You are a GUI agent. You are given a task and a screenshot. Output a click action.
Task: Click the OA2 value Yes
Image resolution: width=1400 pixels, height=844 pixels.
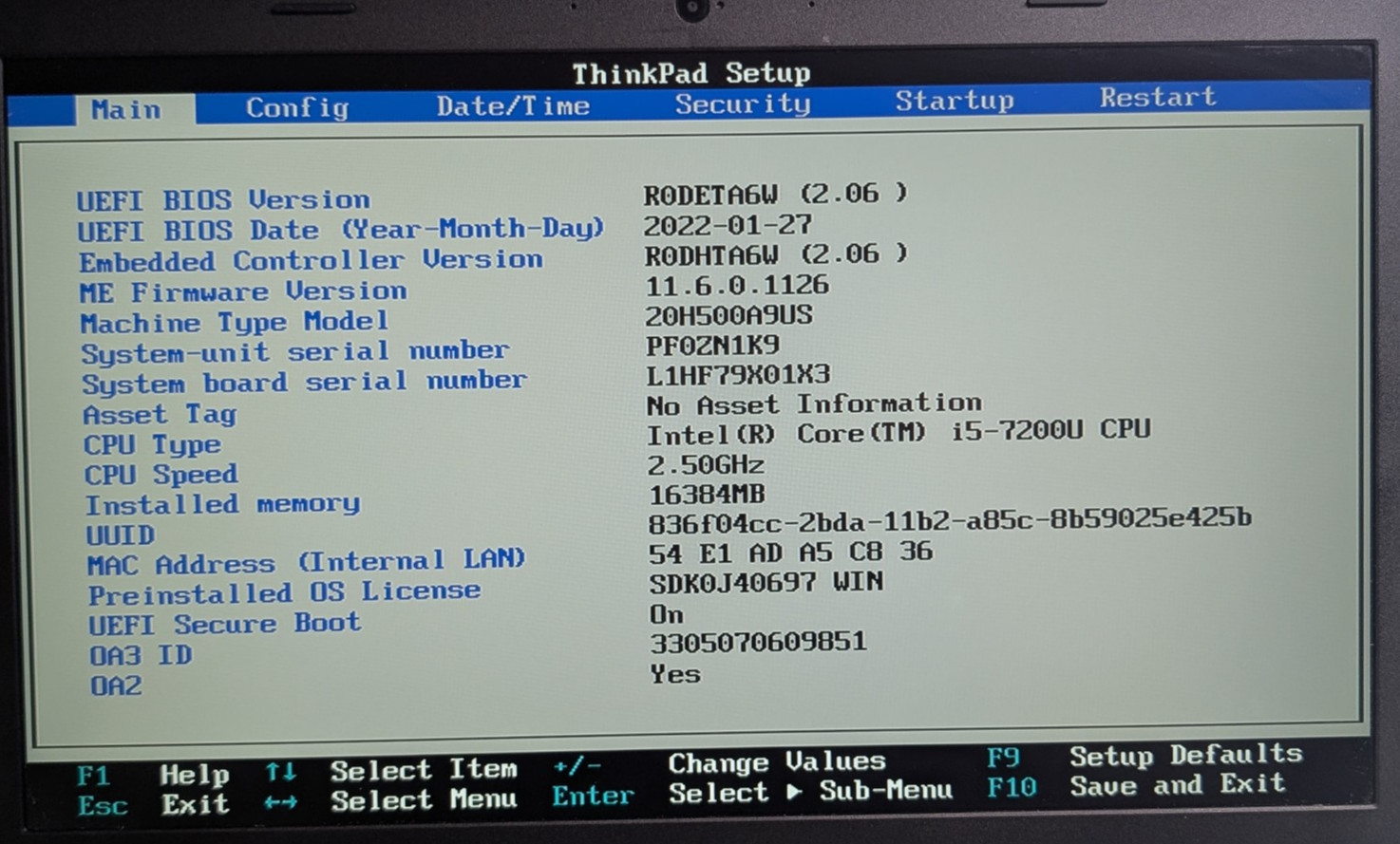[x=675, y=674]
